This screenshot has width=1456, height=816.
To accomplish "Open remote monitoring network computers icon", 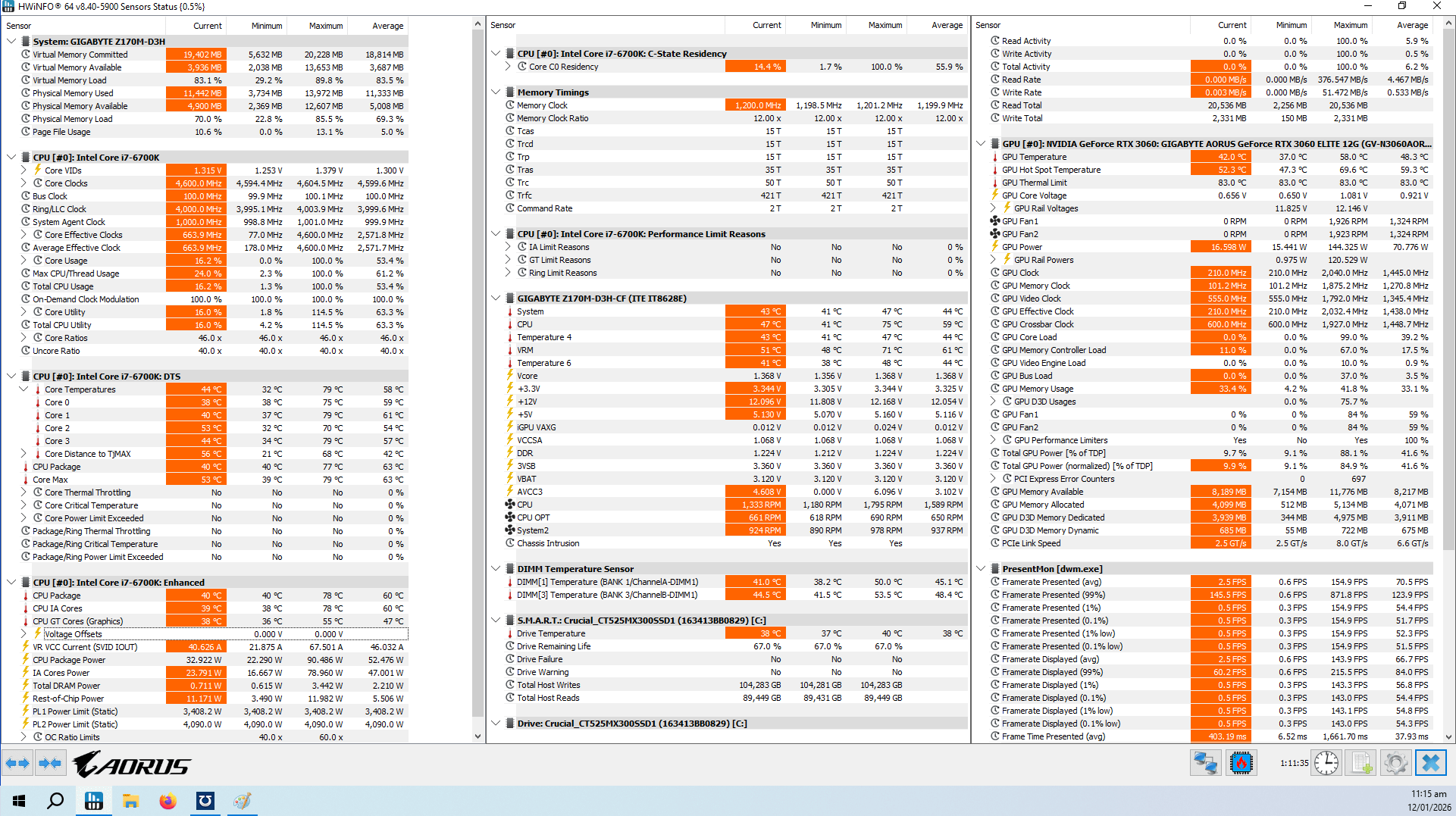I will coord(1205,763).
